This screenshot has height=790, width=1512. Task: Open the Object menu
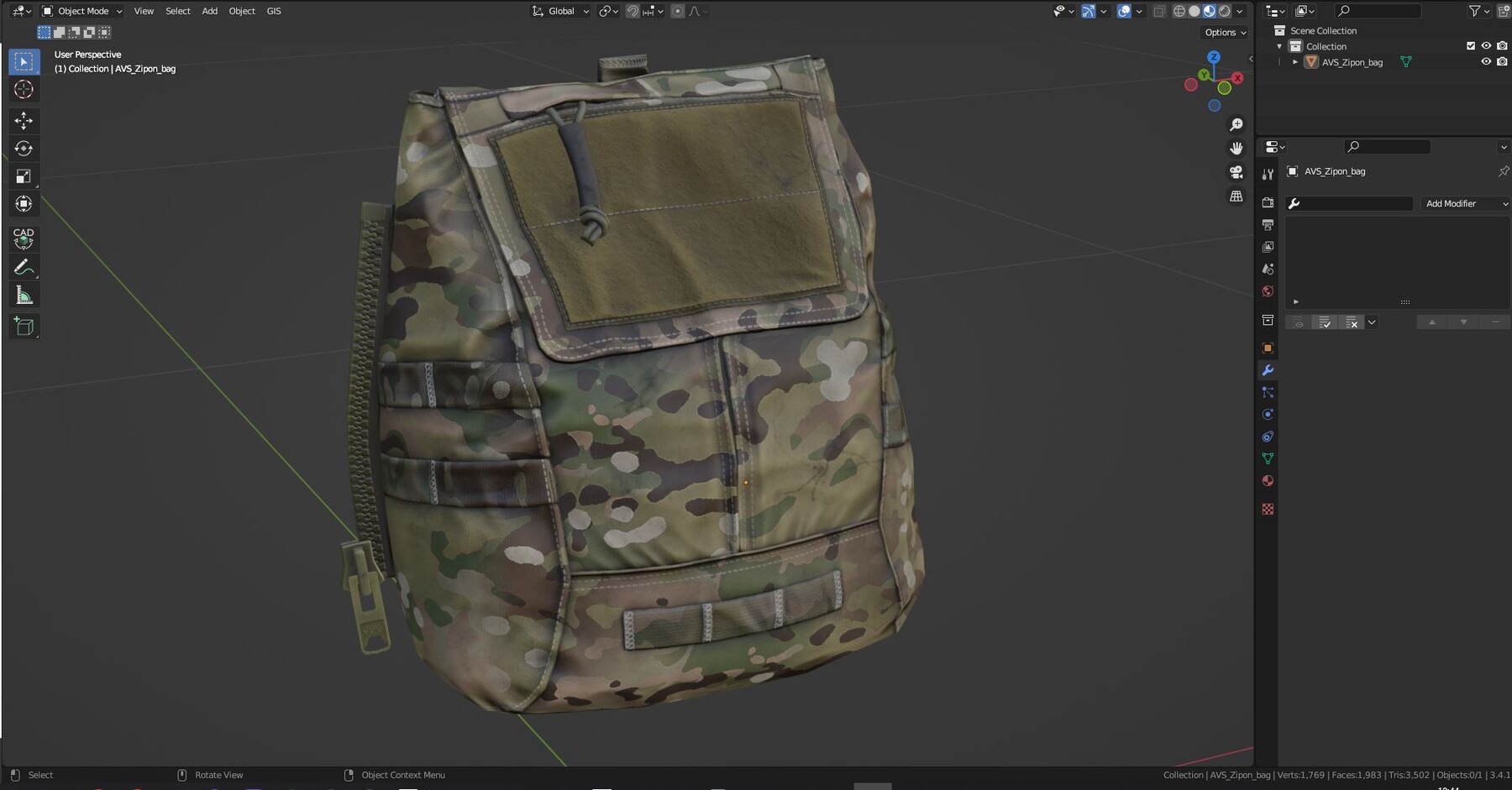242,11
